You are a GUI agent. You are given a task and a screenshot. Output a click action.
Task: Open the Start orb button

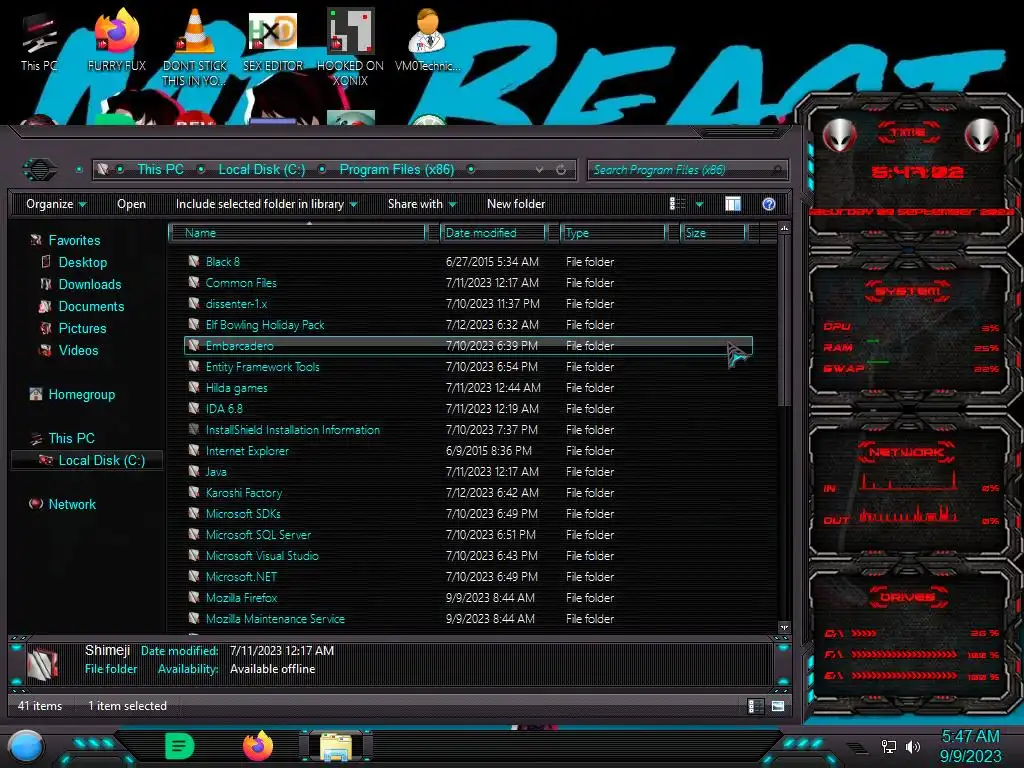[26, 747]
